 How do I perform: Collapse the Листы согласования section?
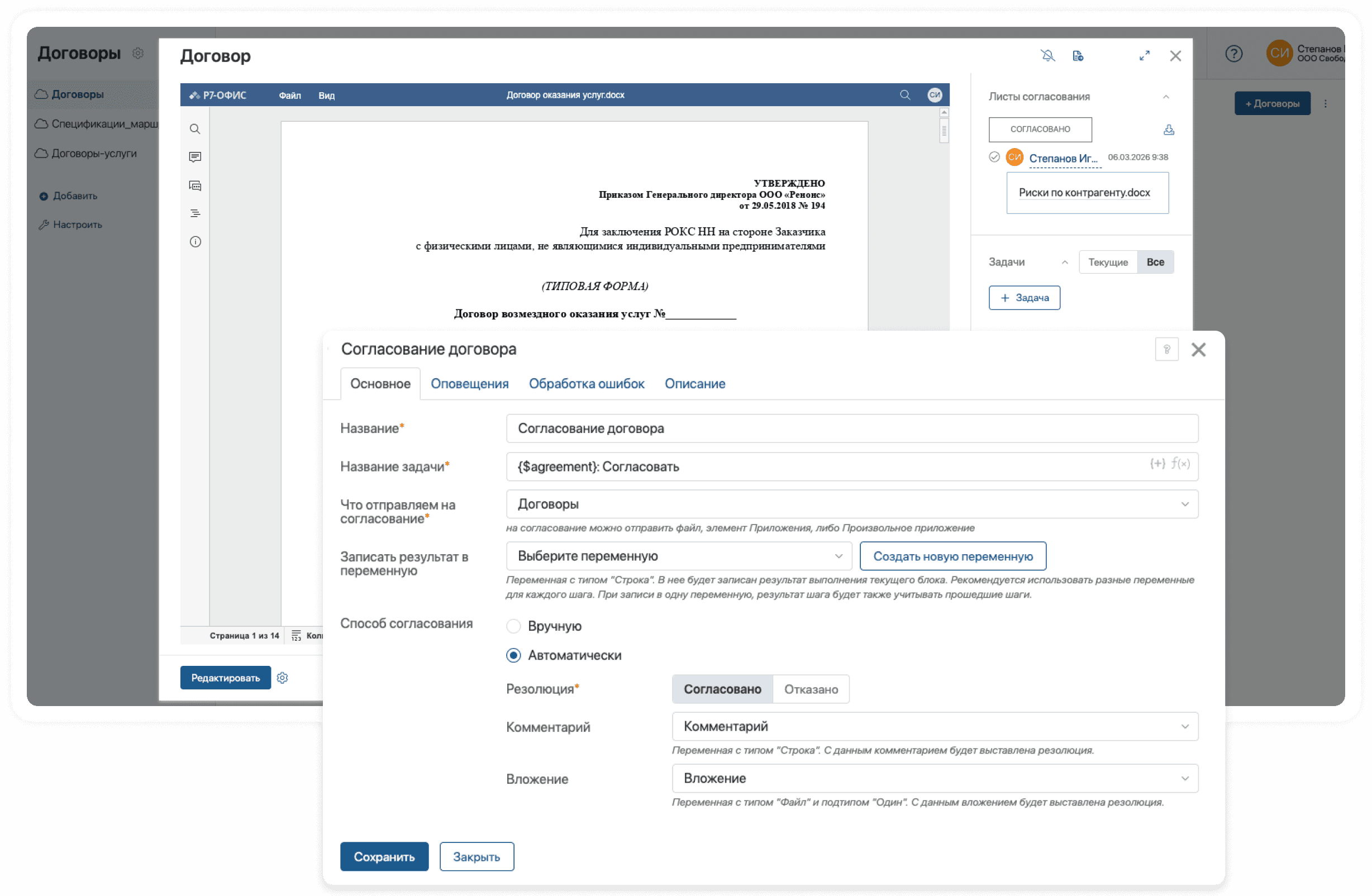1167,96
